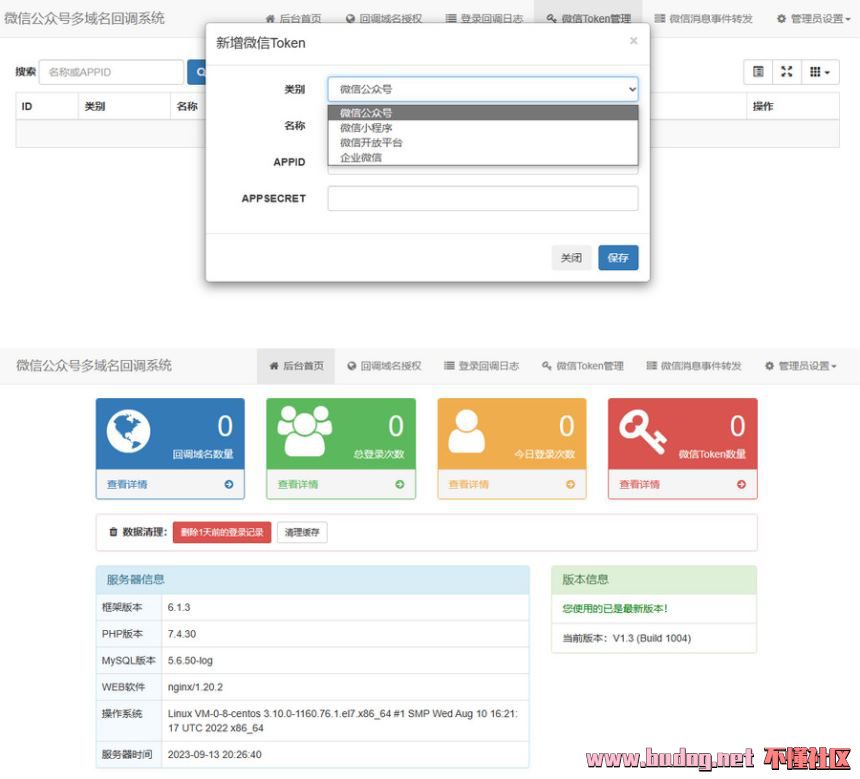The width and height of the screenshot is (860, 779).
Task: Expand 管理员设置 menu on the dashboard navbar
Action: coord(801,366)
